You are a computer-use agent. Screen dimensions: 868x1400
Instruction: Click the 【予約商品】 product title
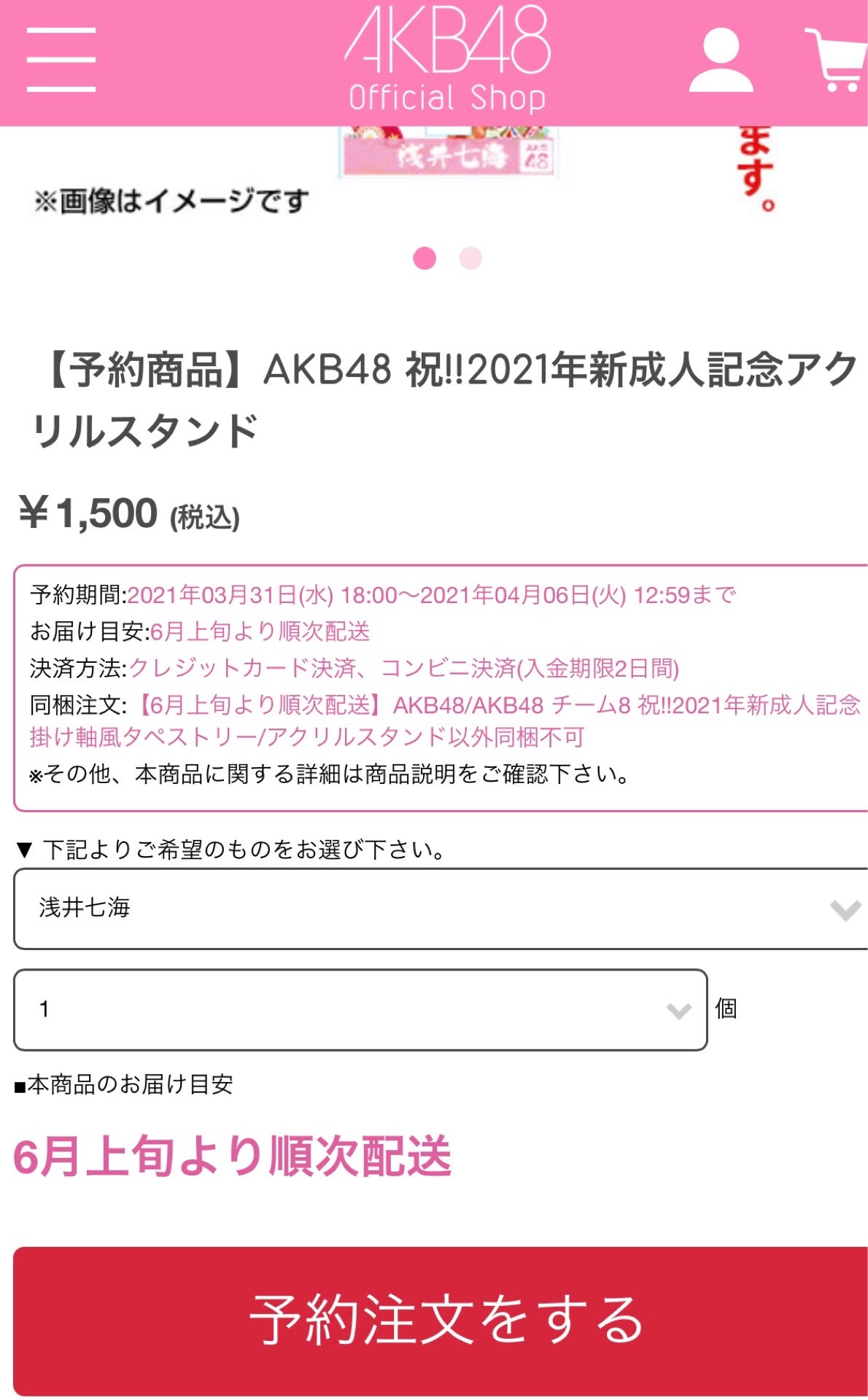click(x=445, y=400)
